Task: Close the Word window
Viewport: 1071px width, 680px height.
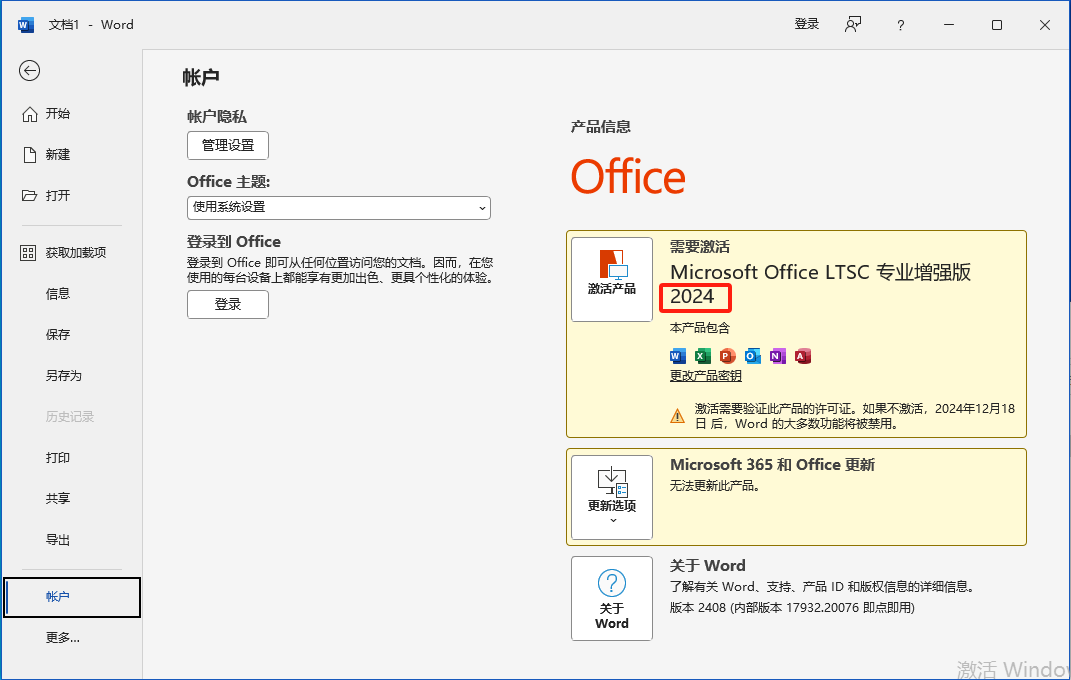Action: click(x=1044, y=25)
